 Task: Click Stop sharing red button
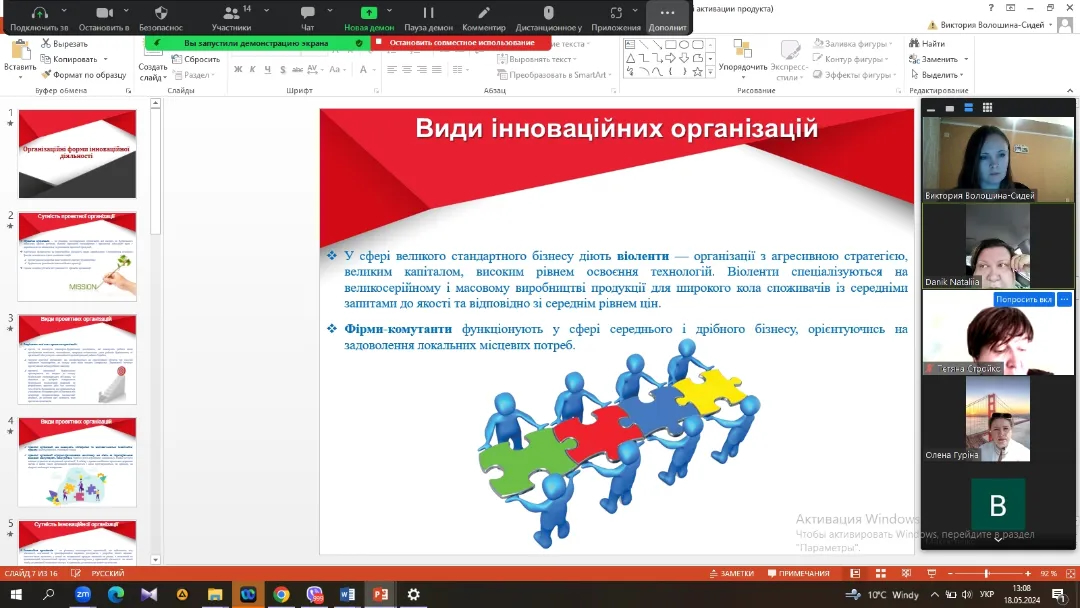[x=461, y=43]
